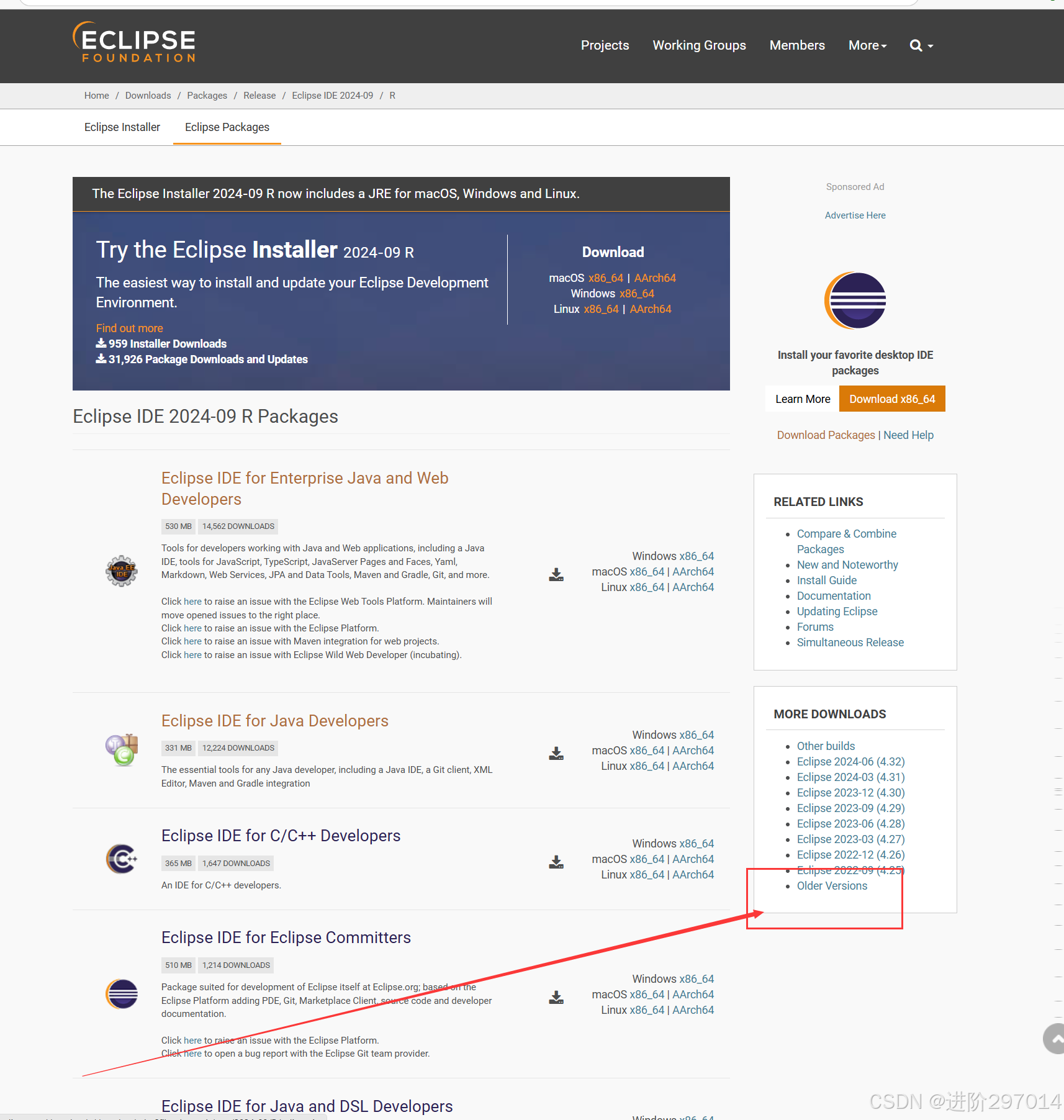Open Eclipse IDE for C/C++ Developers title
Screen dimensions: 1064x1120
point(281,836)
